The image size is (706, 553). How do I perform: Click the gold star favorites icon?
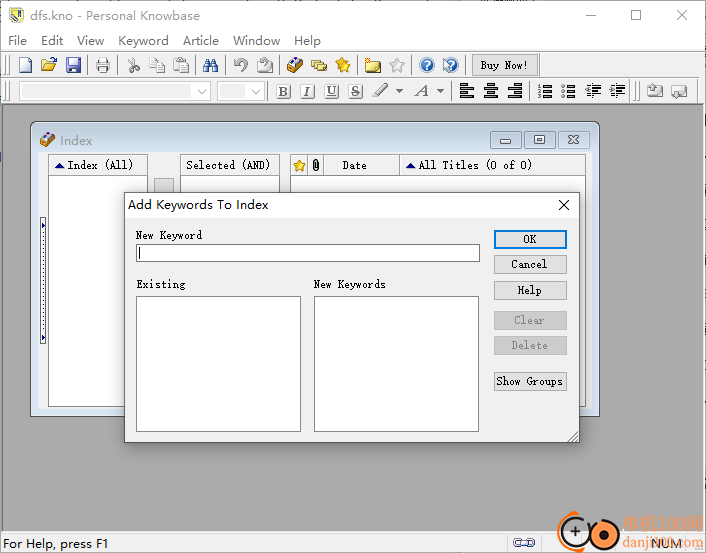343,65
